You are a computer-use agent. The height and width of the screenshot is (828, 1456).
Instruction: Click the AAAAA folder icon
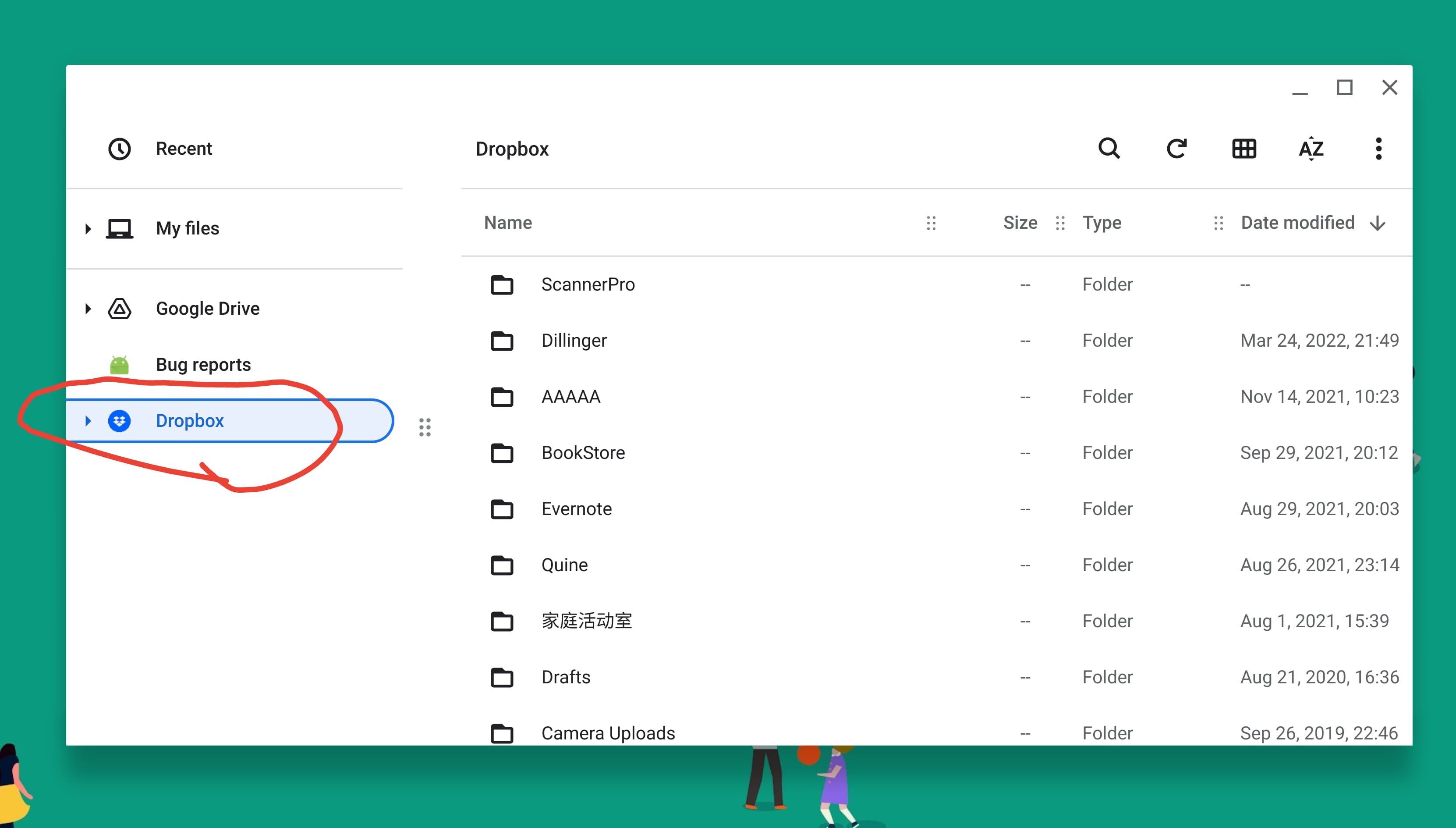click(502, 396)
